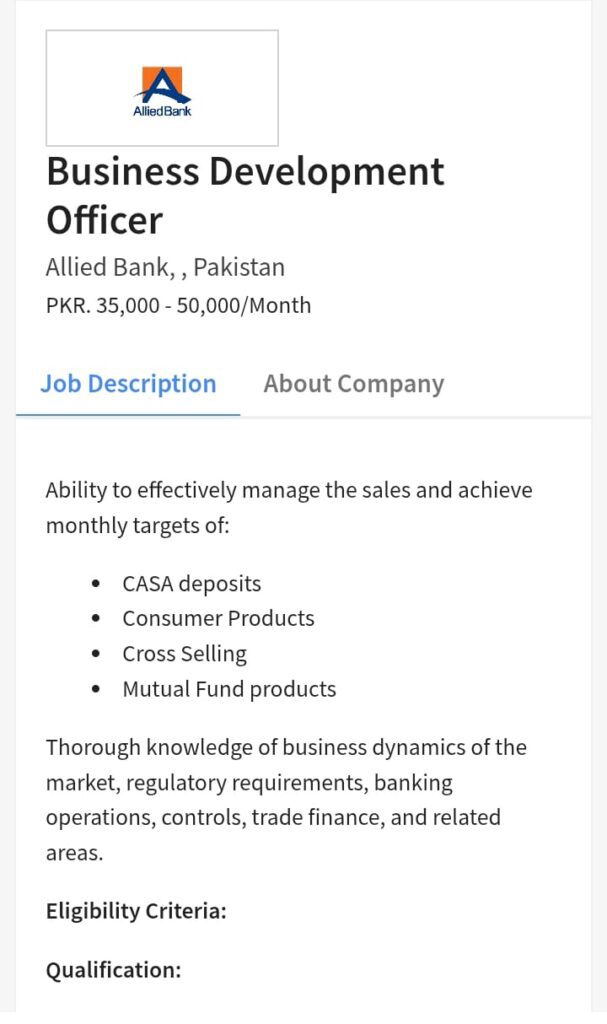
Task: Switch to the Job Description tab
Action: click(x=128, y=384)
